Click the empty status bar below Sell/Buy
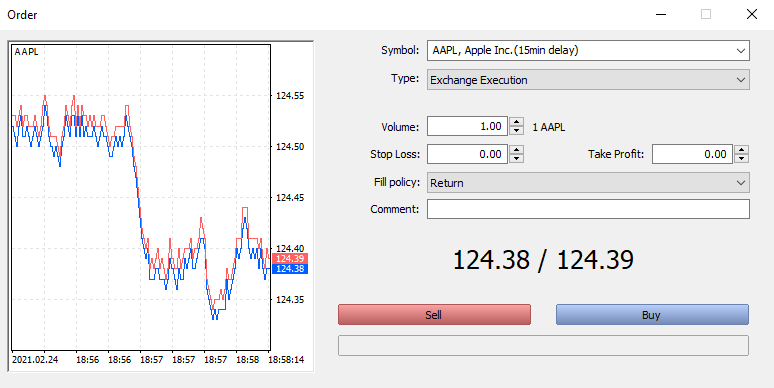774x388 pixels. click(543, 346)
